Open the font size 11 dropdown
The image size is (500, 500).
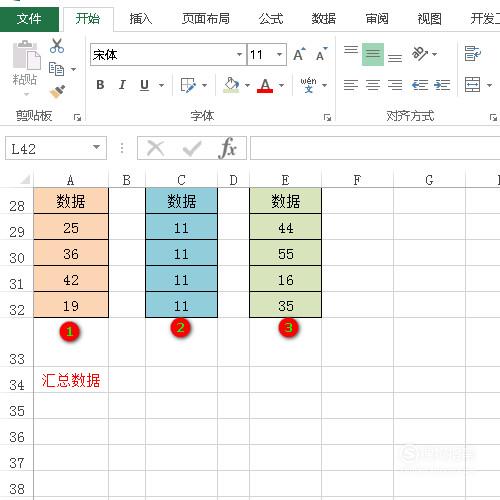pos(279,54)
